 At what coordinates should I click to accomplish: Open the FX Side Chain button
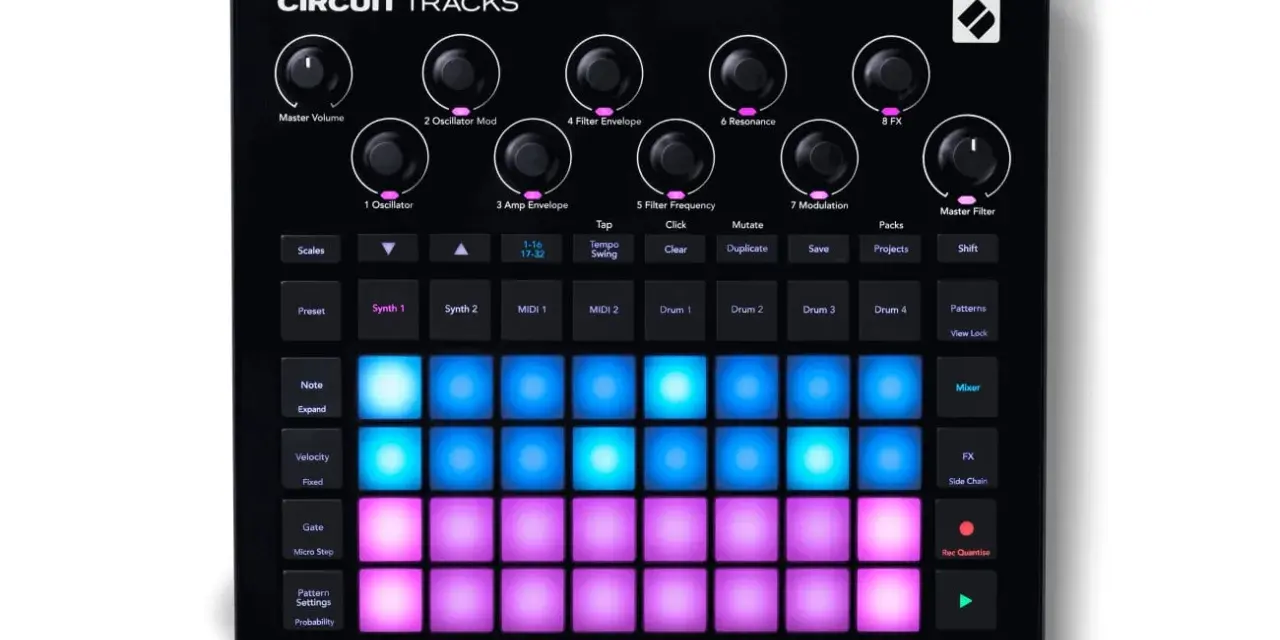(x=967, y=459)
